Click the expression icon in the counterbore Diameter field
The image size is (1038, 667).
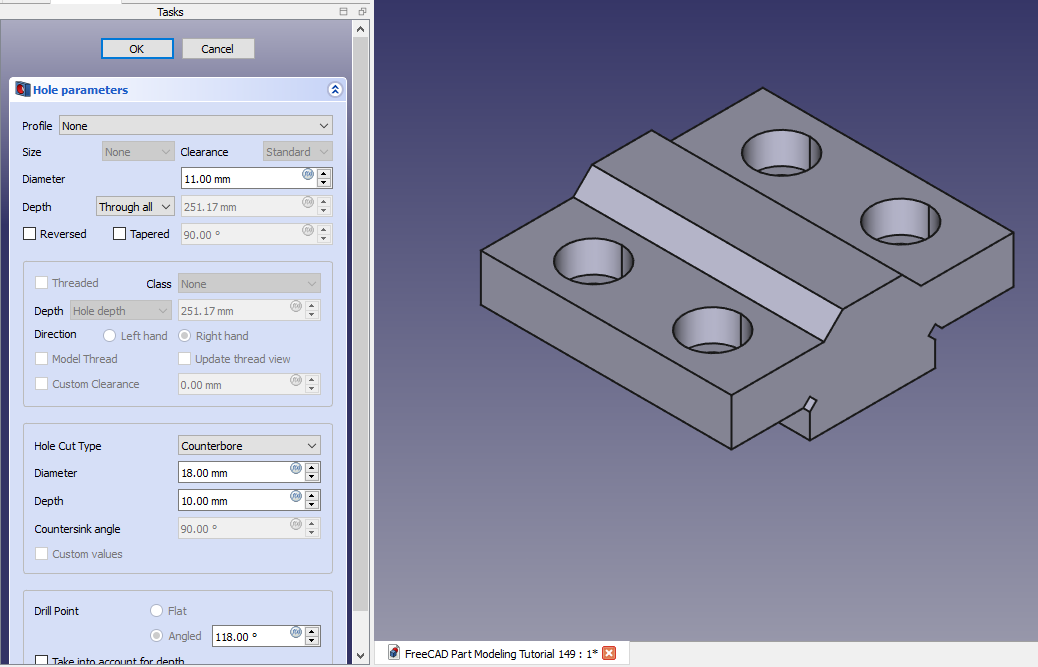[x=296, y=469]
